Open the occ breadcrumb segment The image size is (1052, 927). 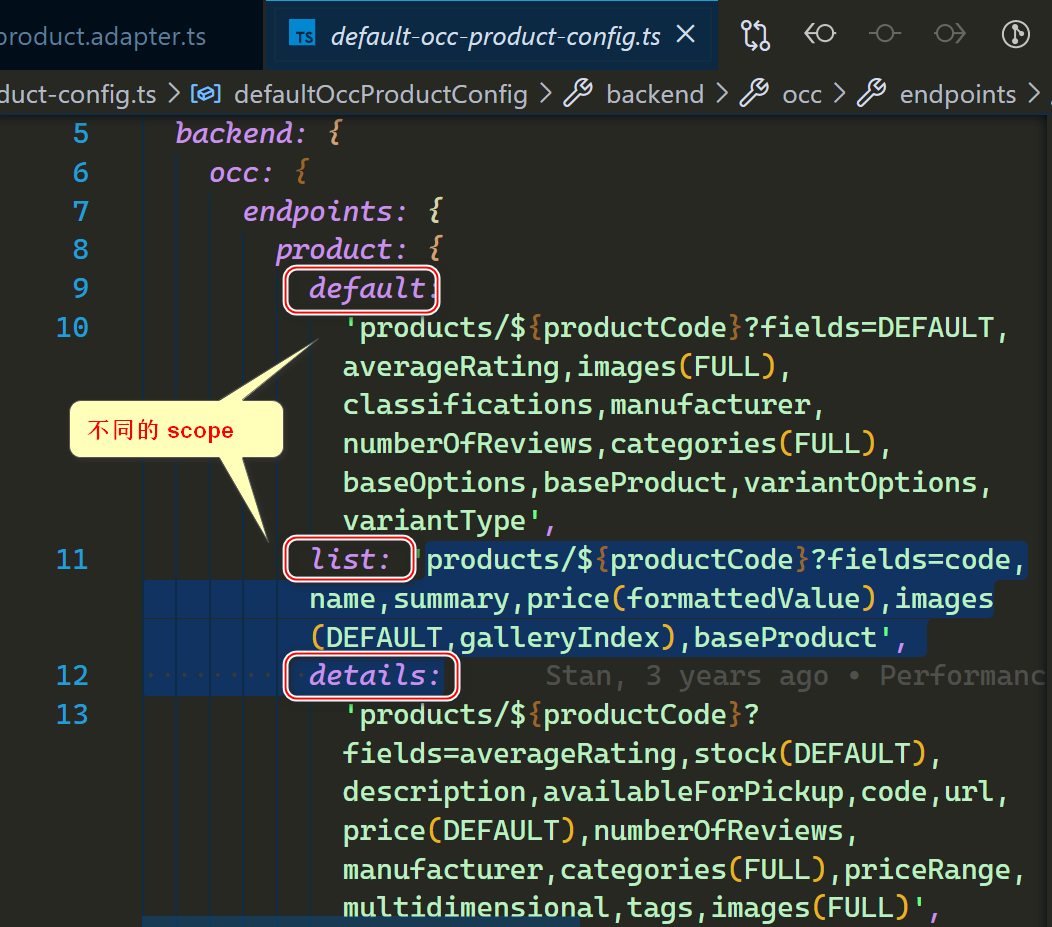802,95
